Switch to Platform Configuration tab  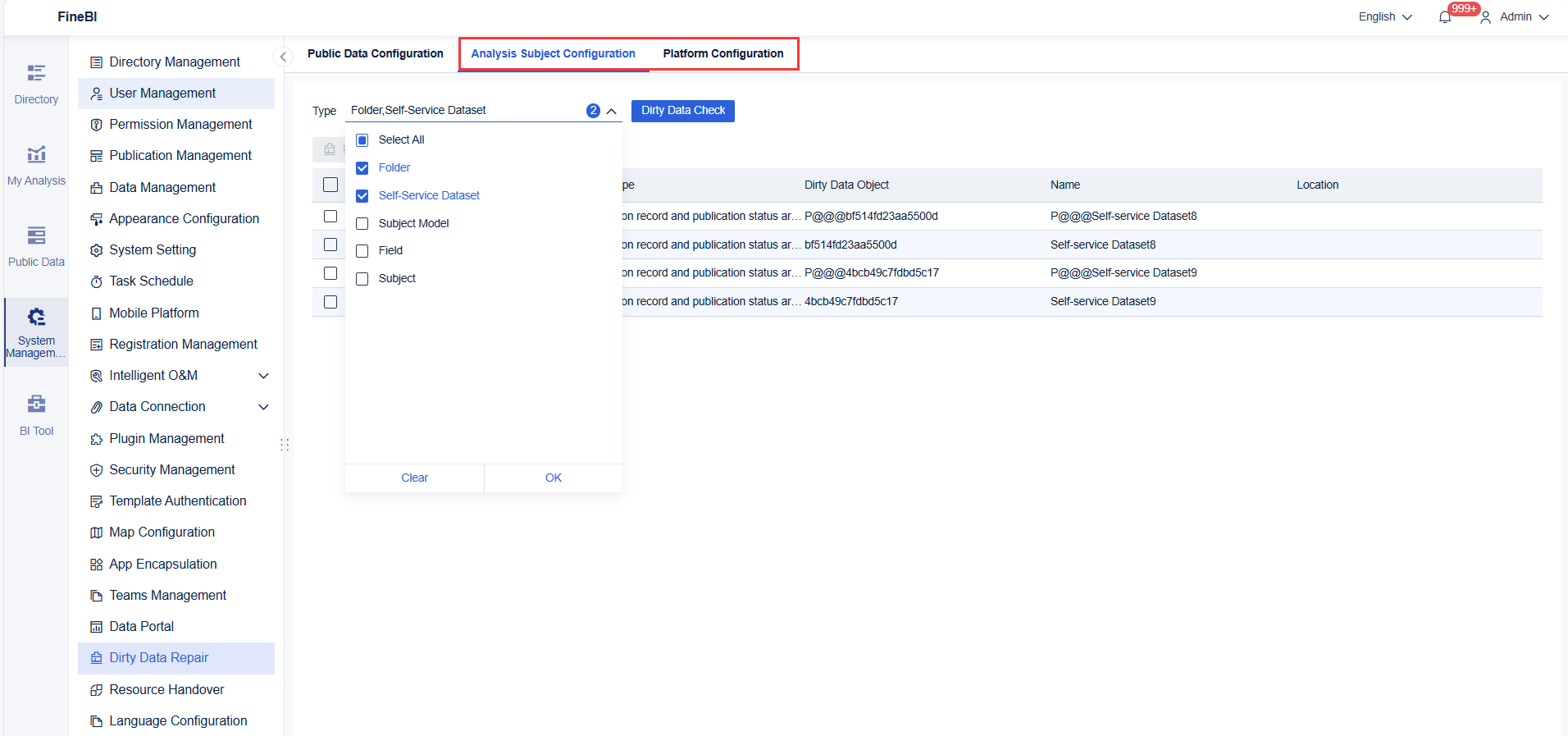pyautogui.click(x=723, y=53)
